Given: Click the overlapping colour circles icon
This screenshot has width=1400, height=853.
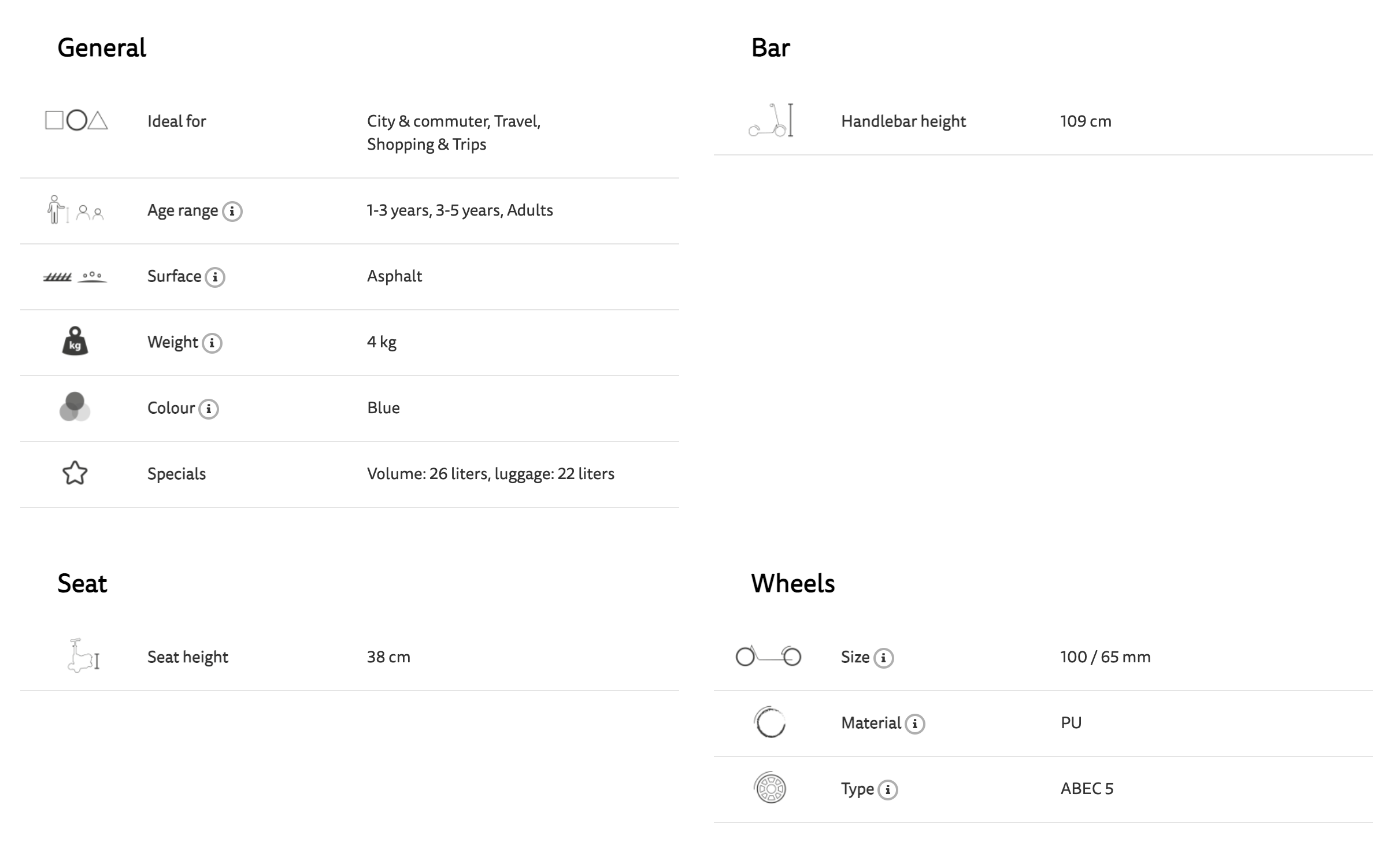Looking at the screenshot, I should coord(75,407).
